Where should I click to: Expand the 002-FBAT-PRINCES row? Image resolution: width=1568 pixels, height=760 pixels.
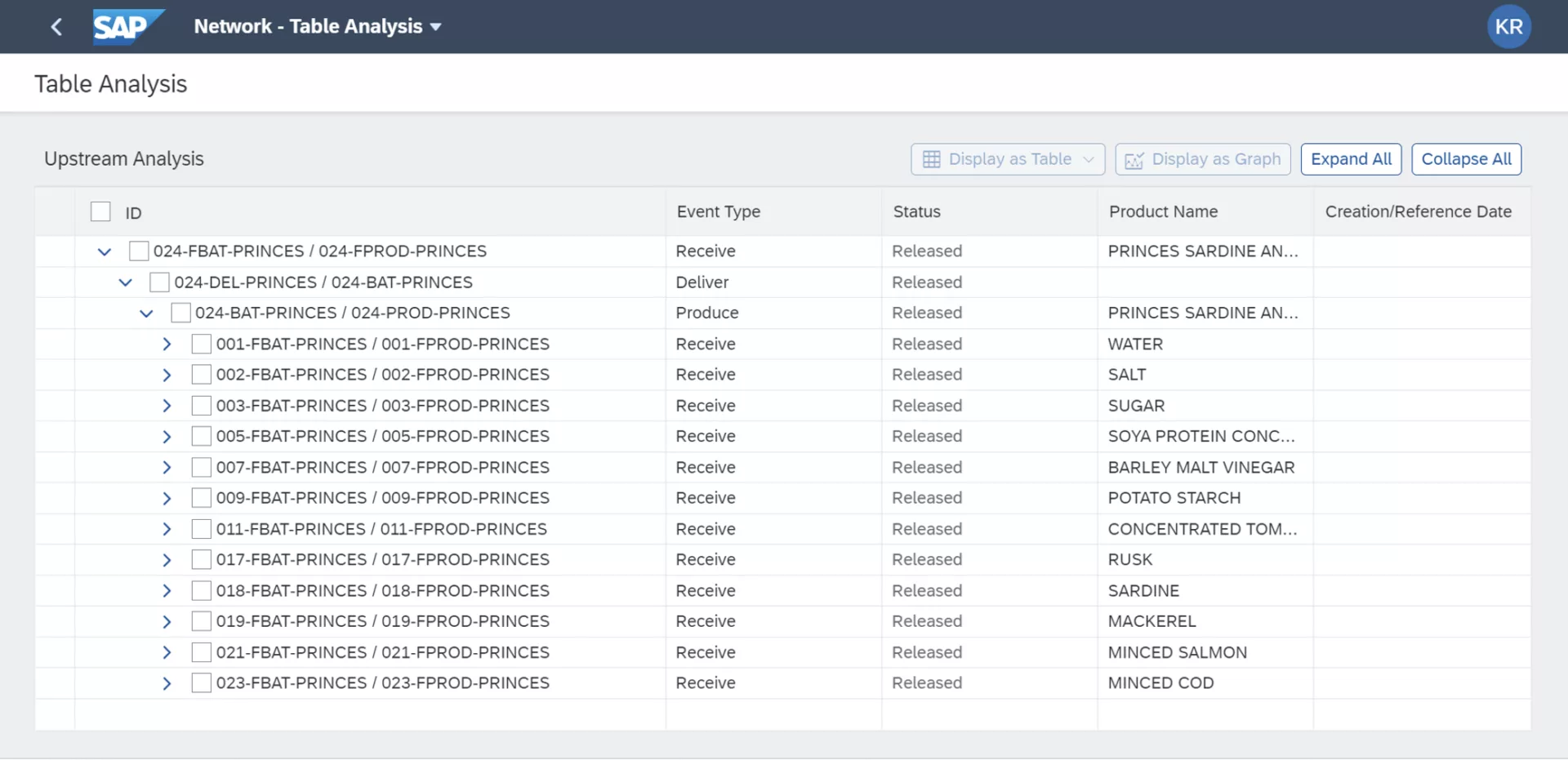click(x=167, y=375)
